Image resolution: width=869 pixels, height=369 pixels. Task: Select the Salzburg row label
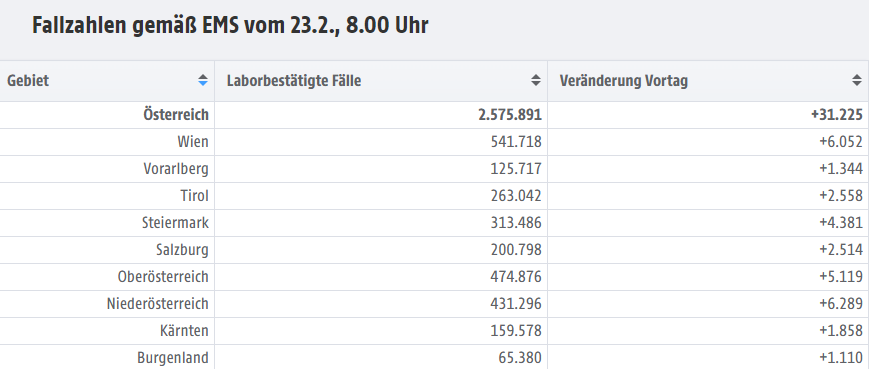[182, 250]
